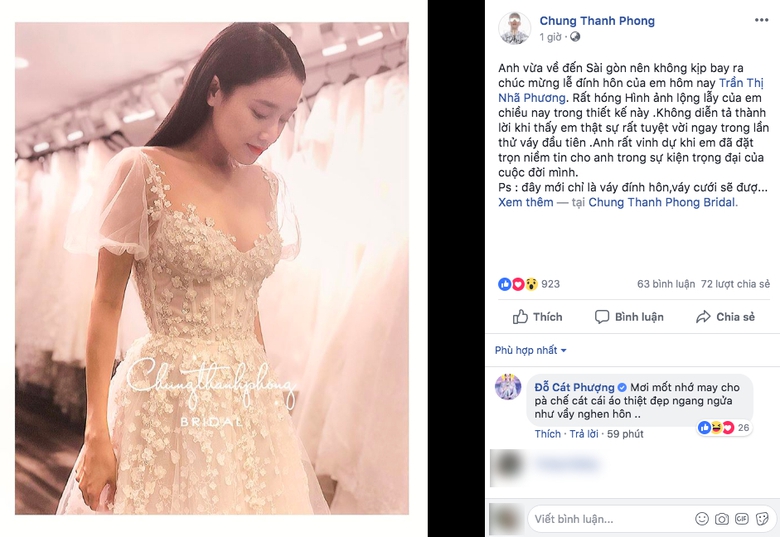
Task: Open the sticker picker icon
Action: point(762,519)
